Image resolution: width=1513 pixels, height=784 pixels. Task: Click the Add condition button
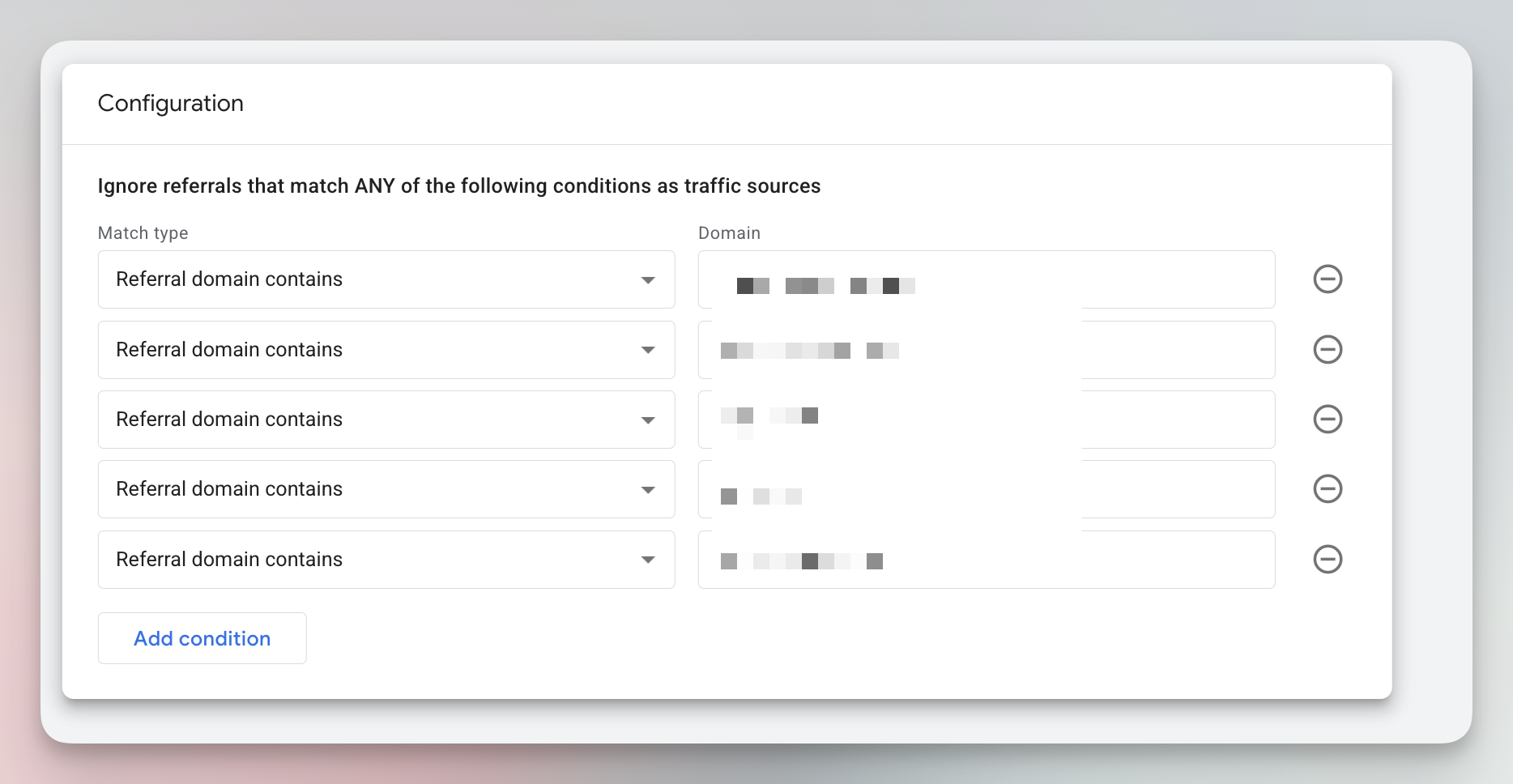(x=202, y=638)
